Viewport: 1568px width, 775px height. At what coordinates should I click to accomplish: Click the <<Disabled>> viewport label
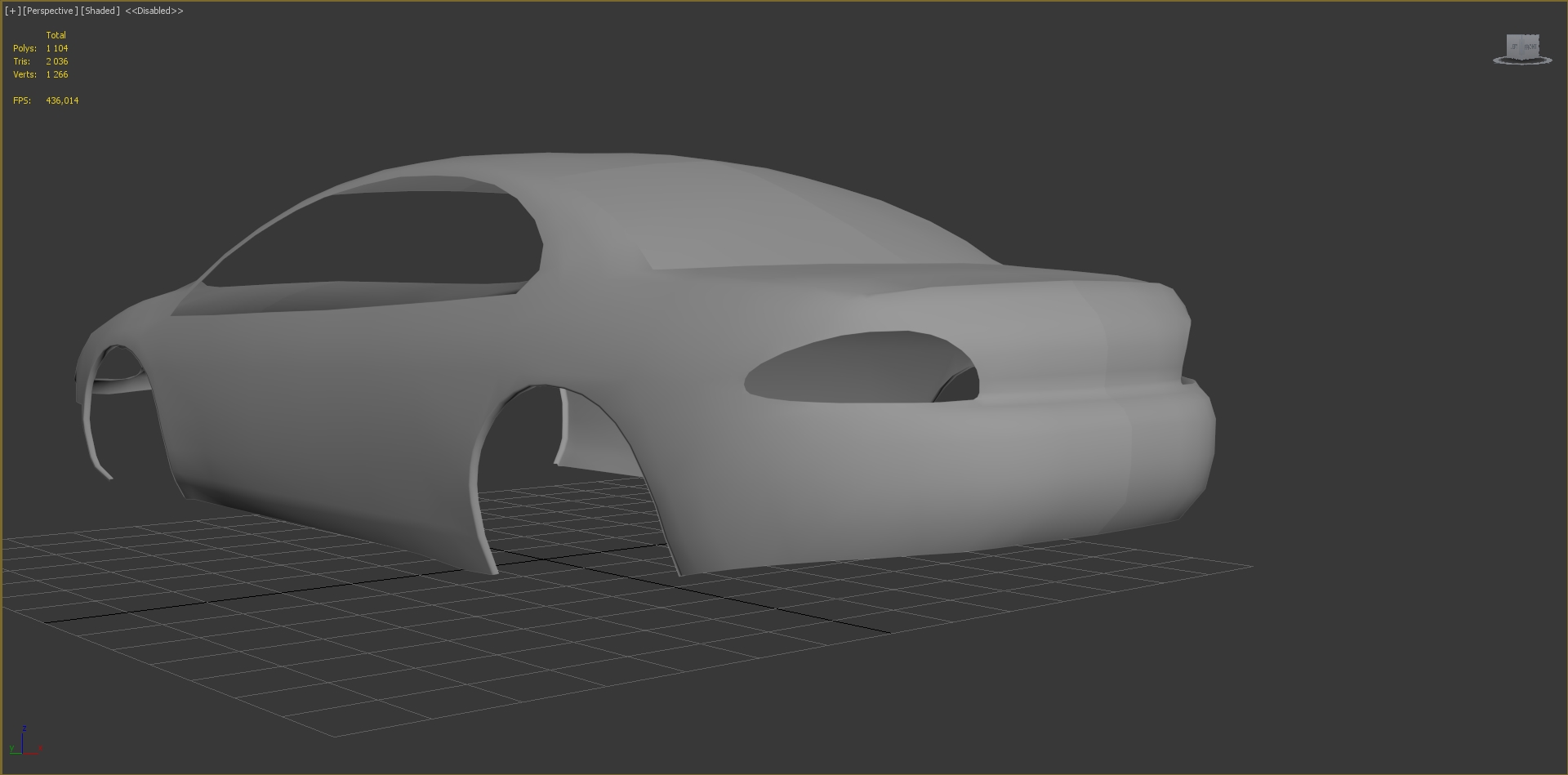154,11
